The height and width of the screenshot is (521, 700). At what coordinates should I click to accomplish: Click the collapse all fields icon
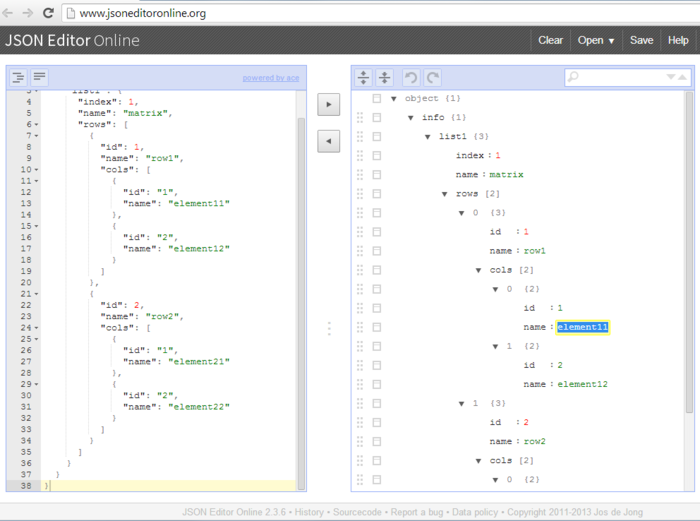point(383,77)
